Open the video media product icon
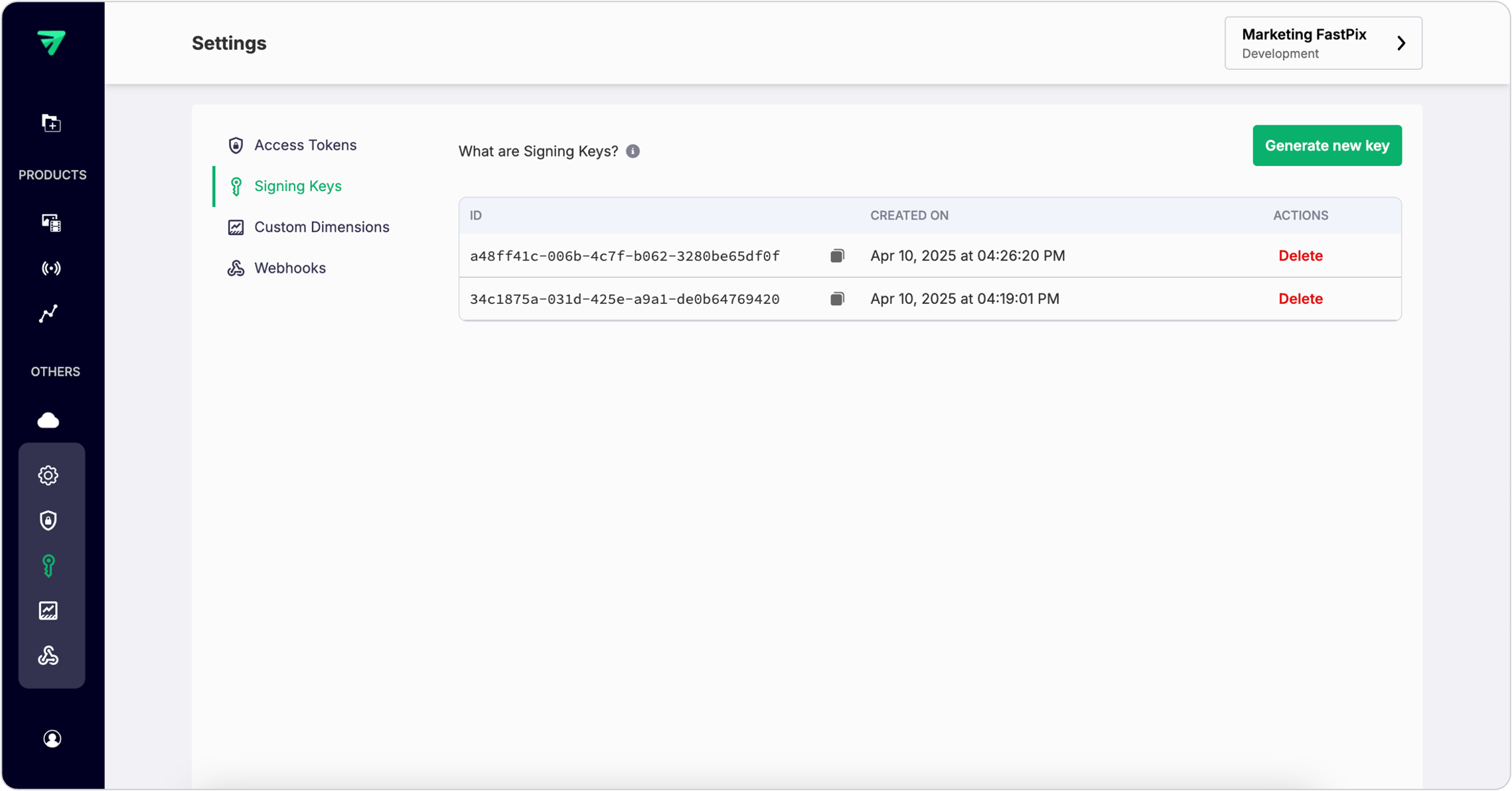Viewport: 1512px width, 791px height. [51, 223]
